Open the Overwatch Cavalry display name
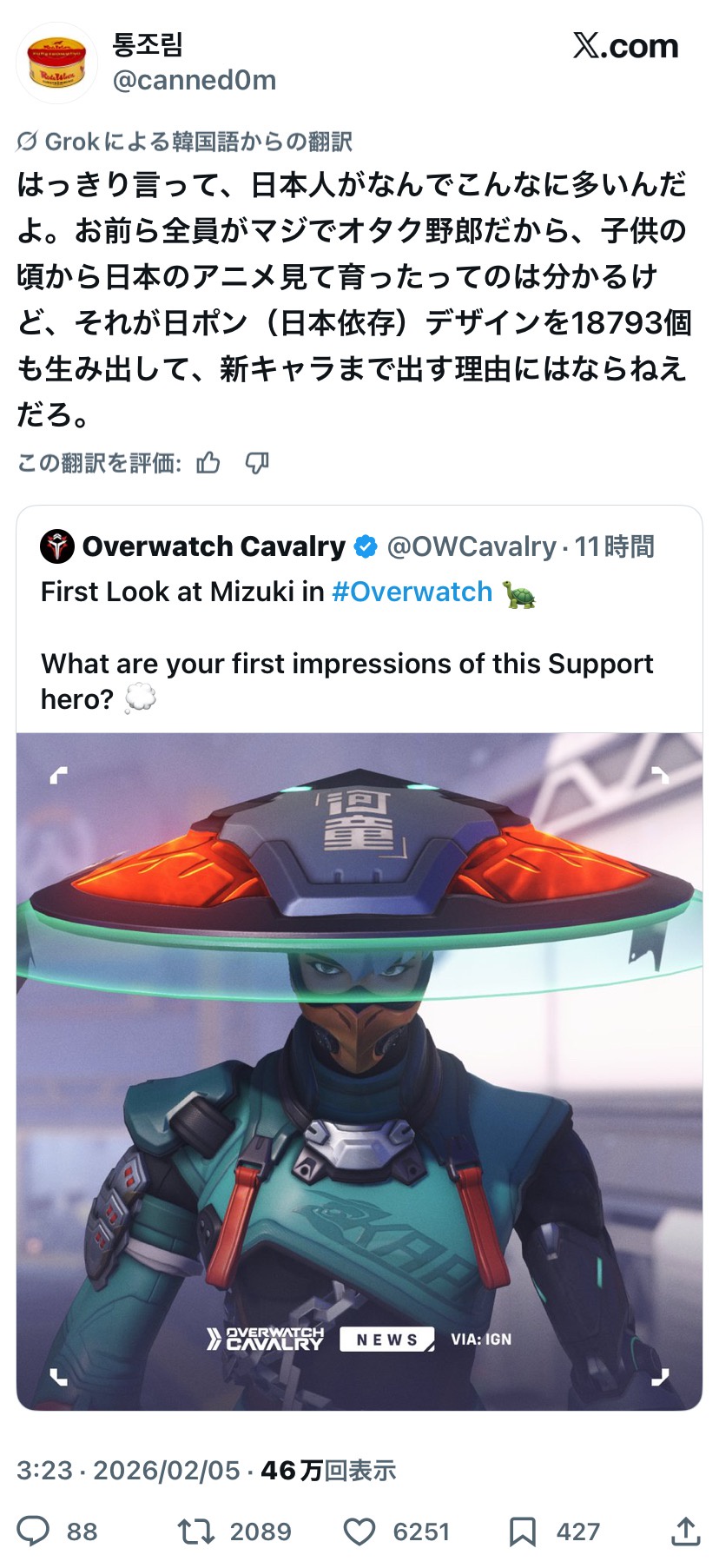This screenshot has width=719, height=1568. 214,546
